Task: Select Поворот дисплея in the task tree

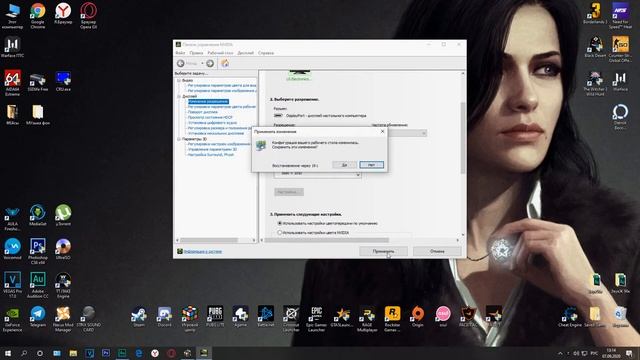Action: coord(202,112)
